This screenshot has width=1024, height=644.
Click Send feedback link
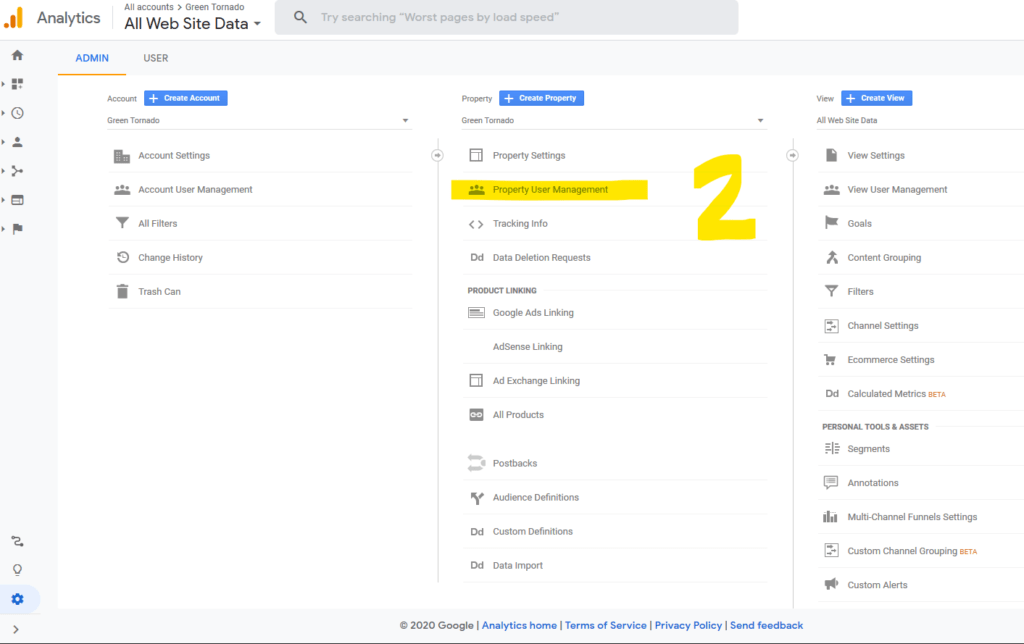(x=767, y=625)
